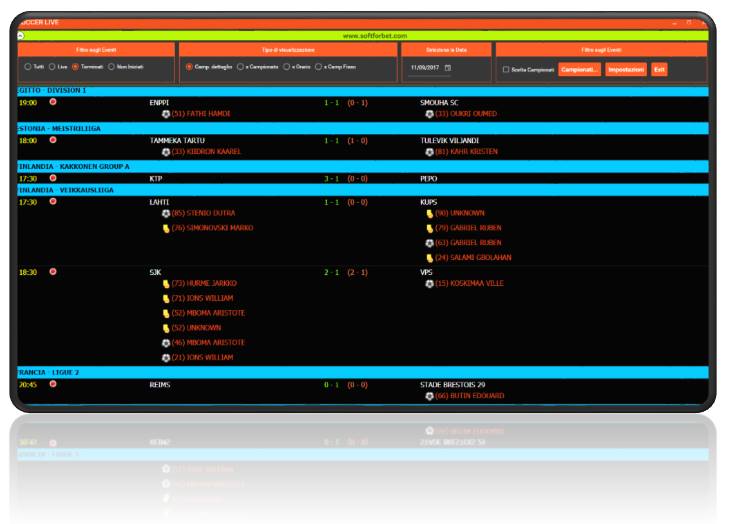The height and width of the screenshot is (524, 729).
Task: Click goal ball icon for (46) Mboma Aristote
Action: point(166,343)
